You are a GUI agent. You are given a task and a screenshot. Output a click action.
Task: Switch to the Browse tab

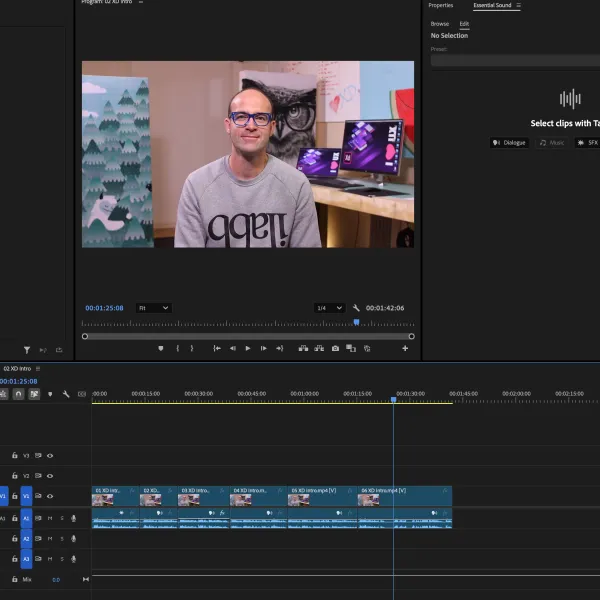coord(440,24)
